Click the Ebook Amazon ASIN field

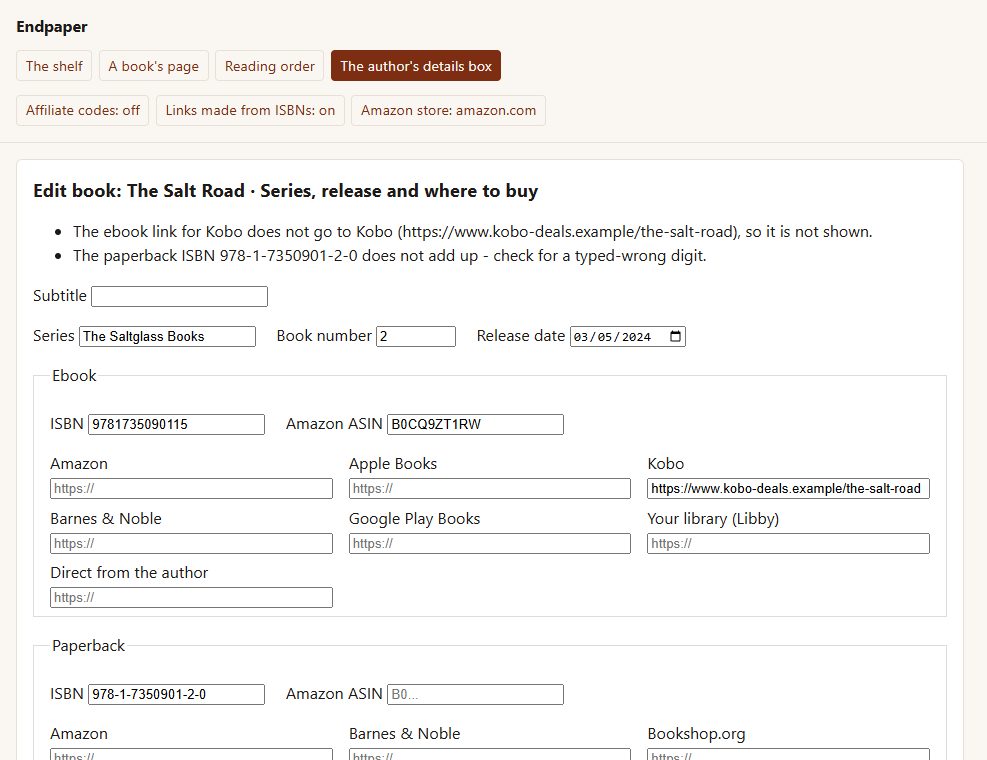[475, 424]
